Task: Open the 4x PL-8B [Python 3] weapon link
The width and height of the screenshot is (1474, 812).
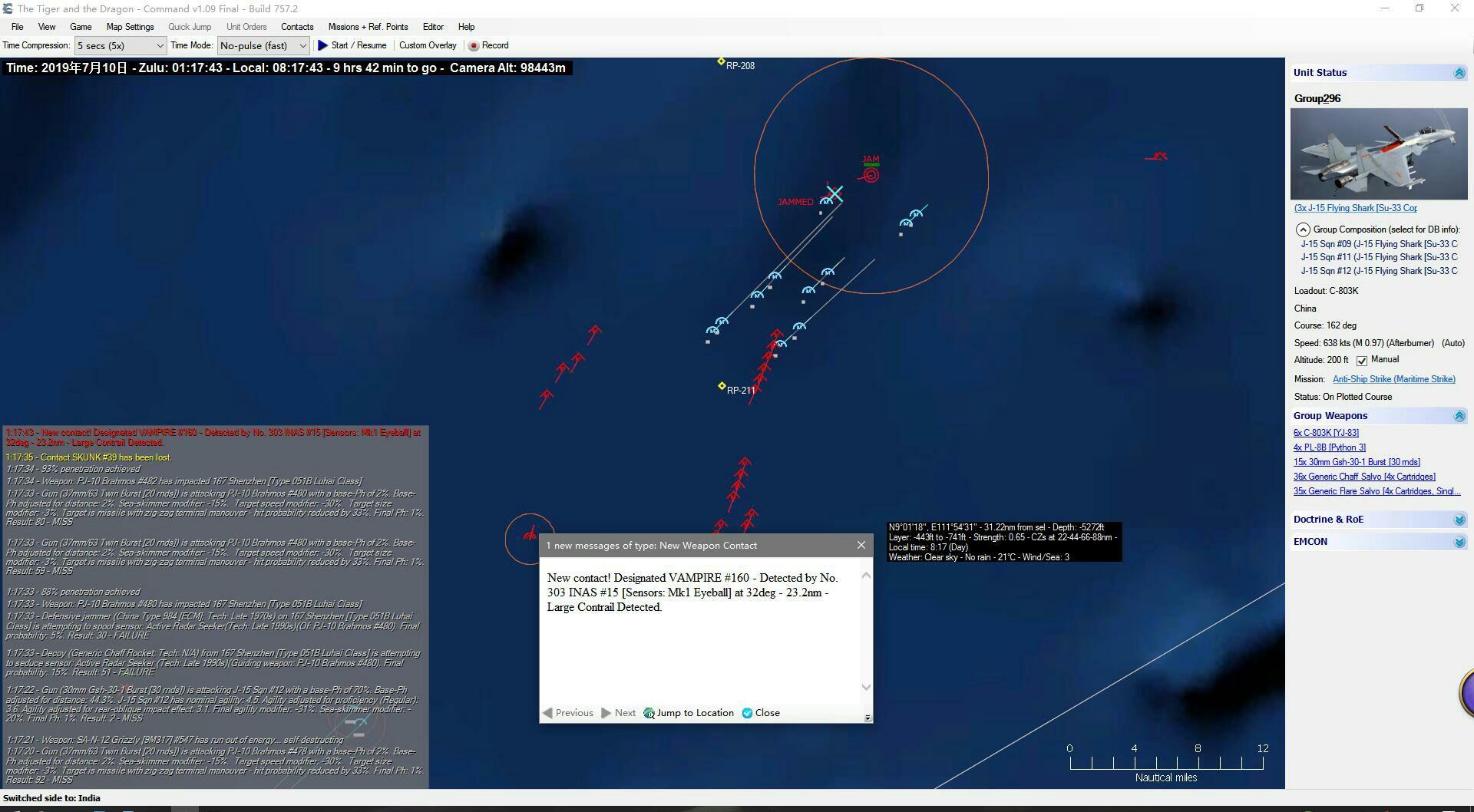Action: tap(1330, 447)
